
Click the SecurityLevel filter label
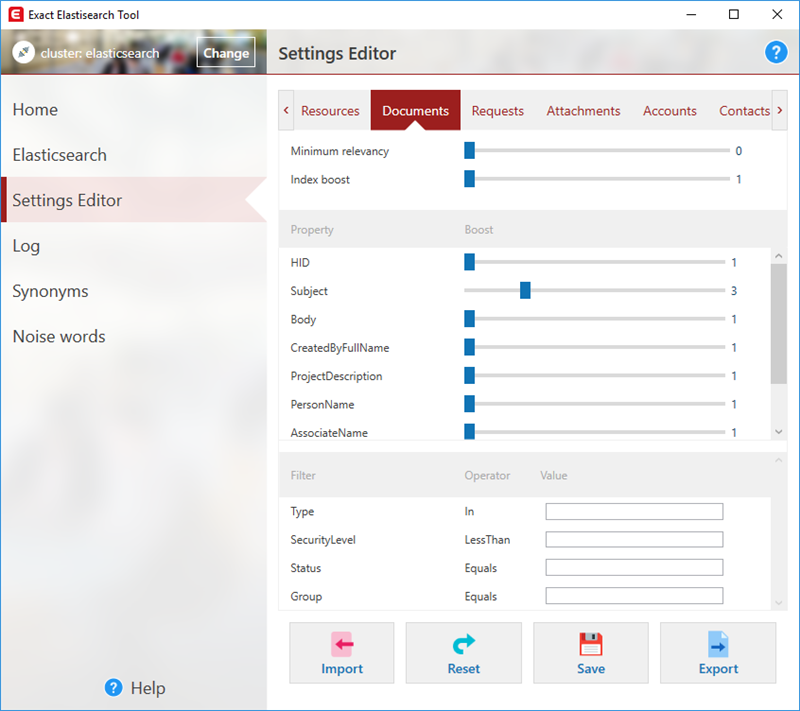point(323,540)
